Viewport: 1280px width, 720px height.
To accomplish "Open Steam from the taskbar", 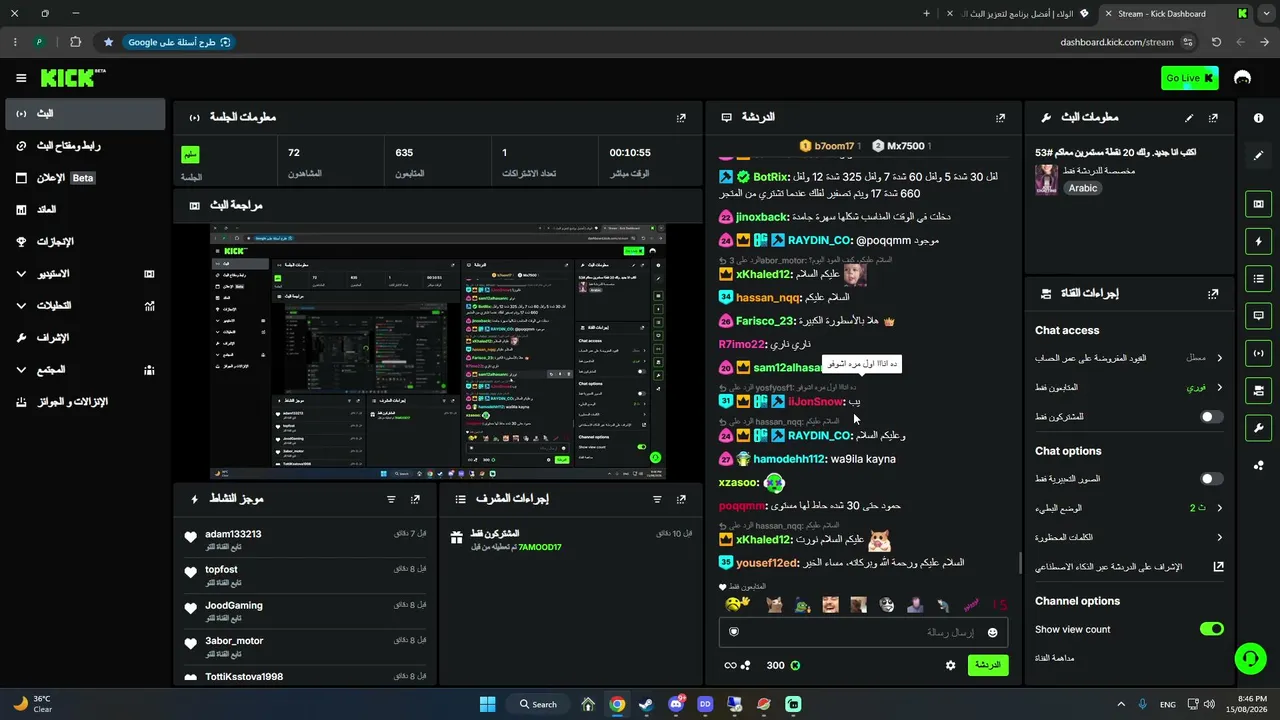I will pos(646,704).
